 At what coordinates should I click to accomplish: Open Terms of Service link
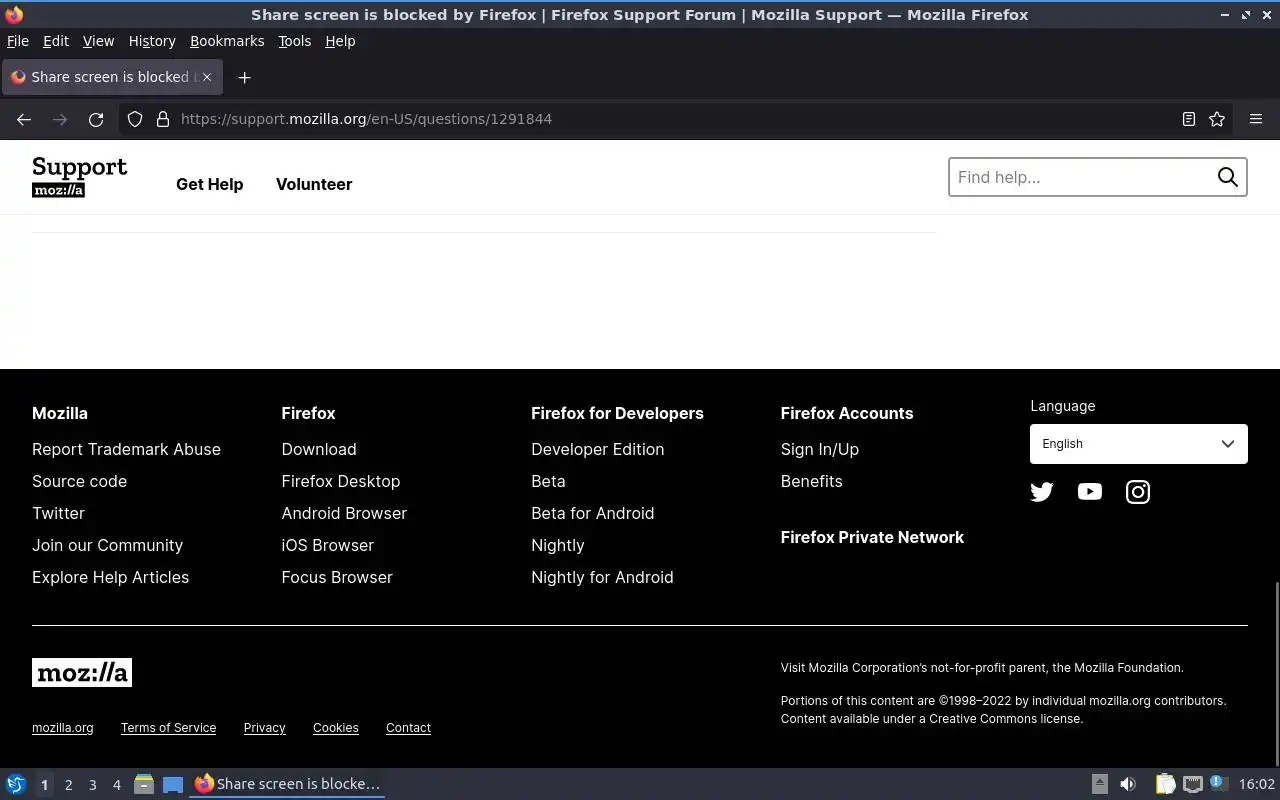click(168, 728)
